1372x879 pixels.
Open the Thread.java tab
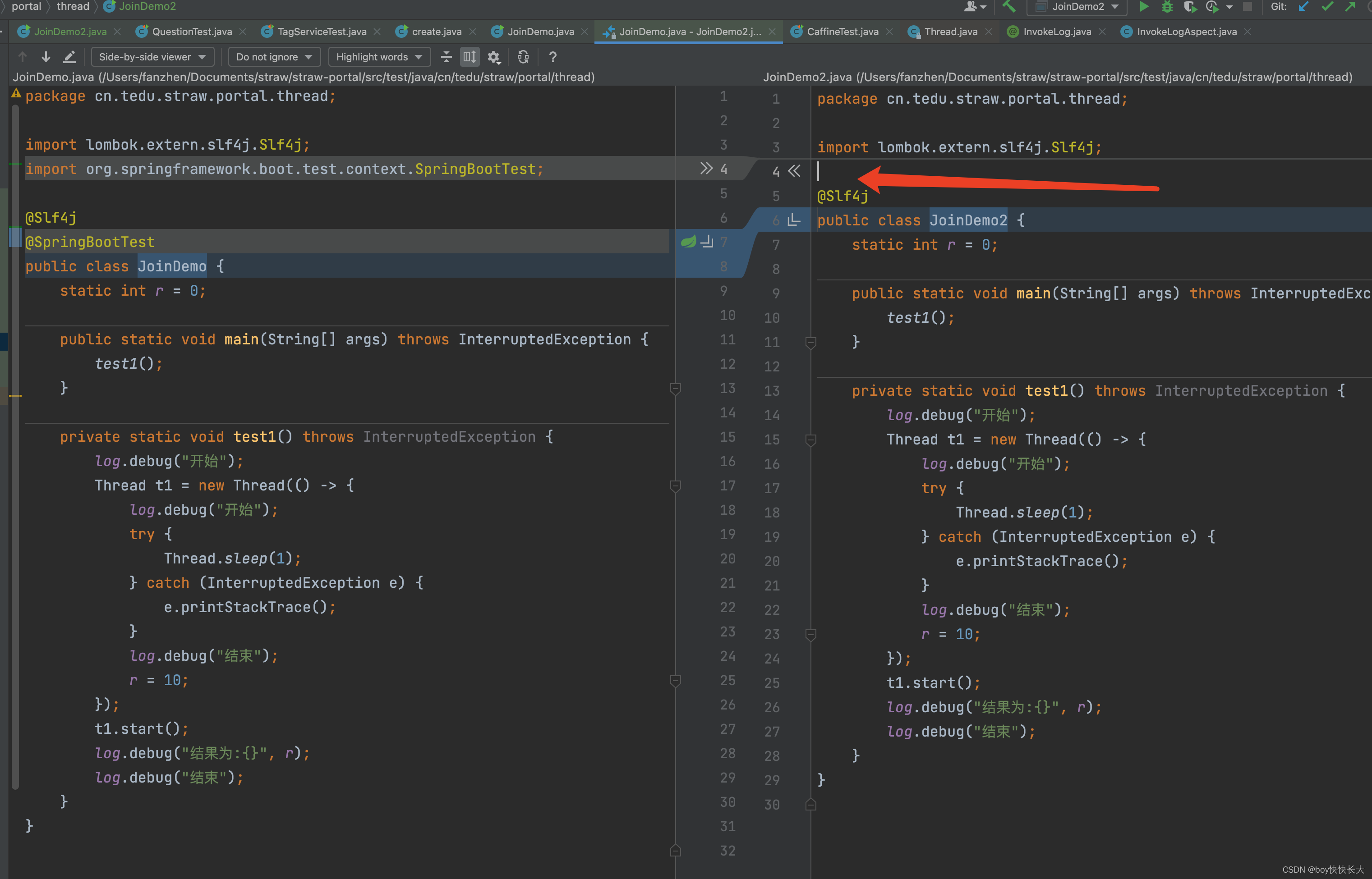coord(951,32)
